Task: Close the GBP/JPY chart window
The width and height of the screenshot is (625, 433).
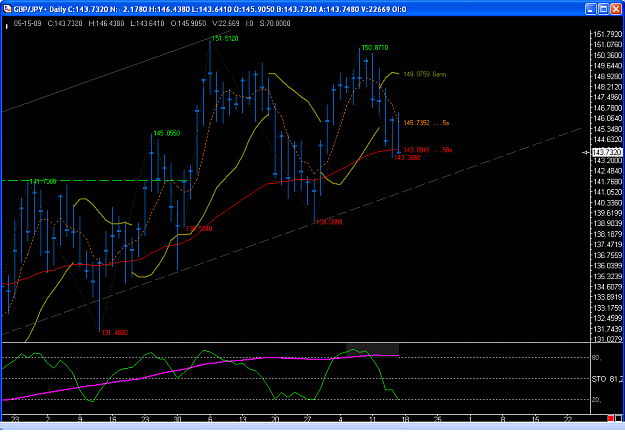Action: tap(616, 9)
